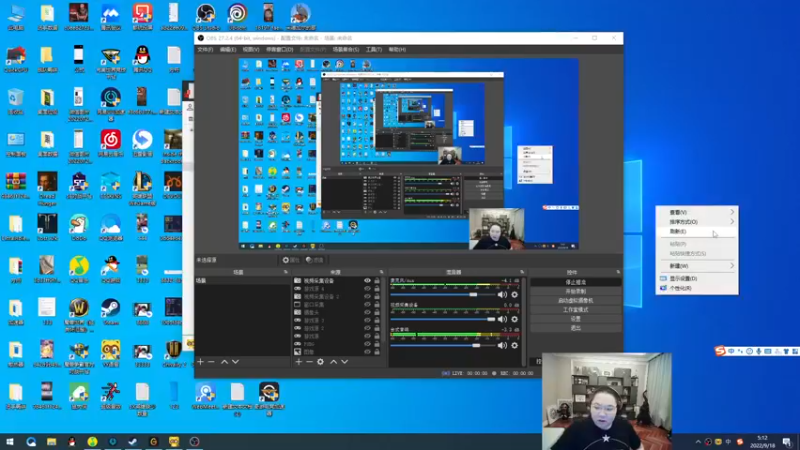Expand the 查看(V) submenu arrow in context menu
This screenshot has width=800, height=450.
732,212
